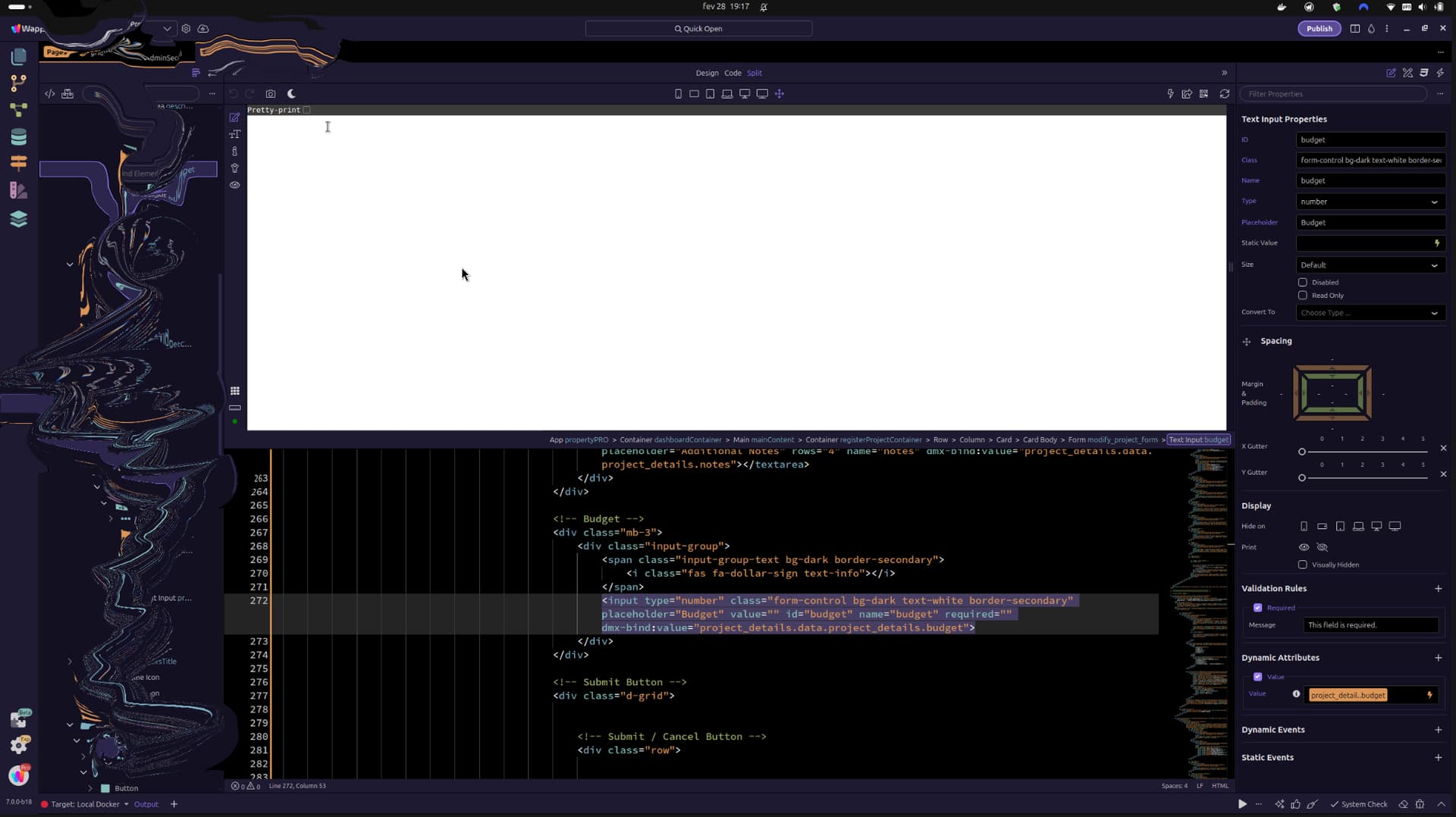The height and width of the screenshot is (817, 1456).
Task: Switch to the Code view tab
Action: point(733,74)
